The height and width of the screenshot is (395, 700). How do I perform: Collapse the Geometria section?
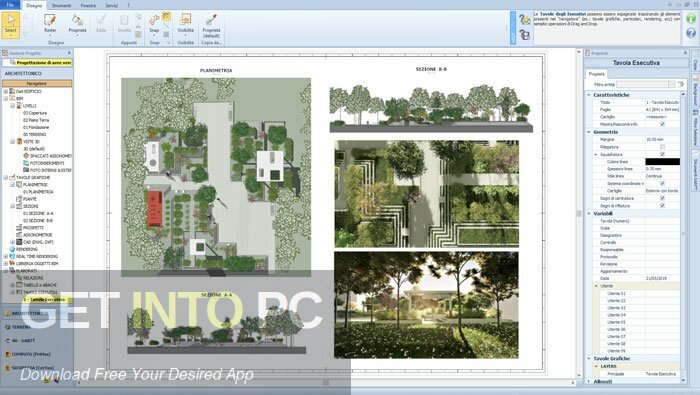click(589, 132)
